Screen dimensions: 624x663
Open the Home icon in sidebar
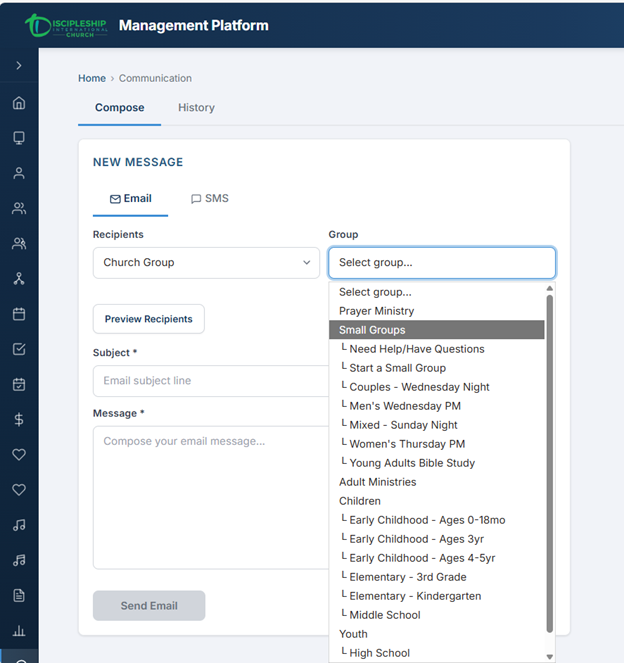(x=19, y=103)
